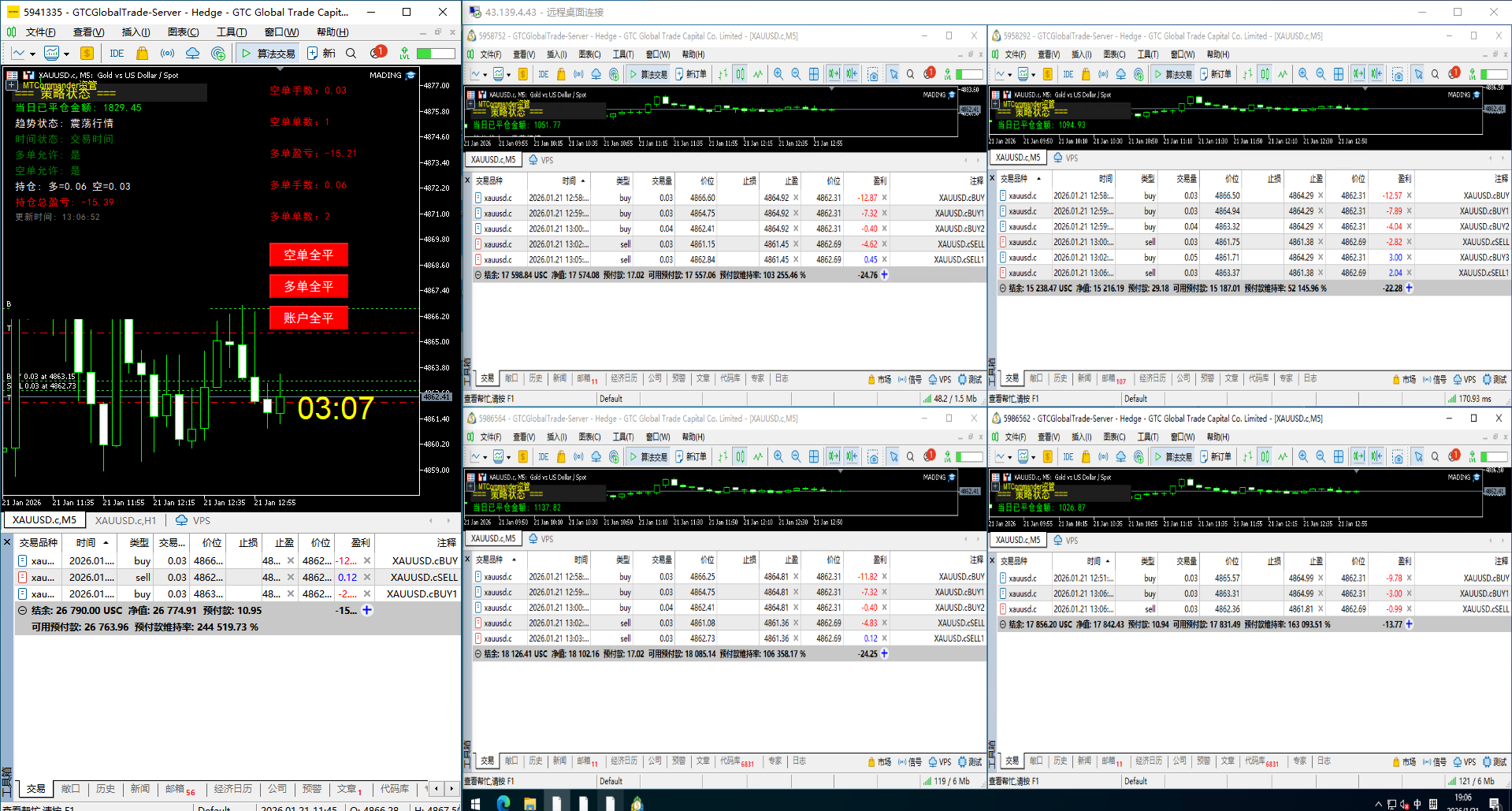The image size is (1512, 811).
Task: Toggle Algo Trading (算法交易) in window 5986562
Action: click(1173, 456)
